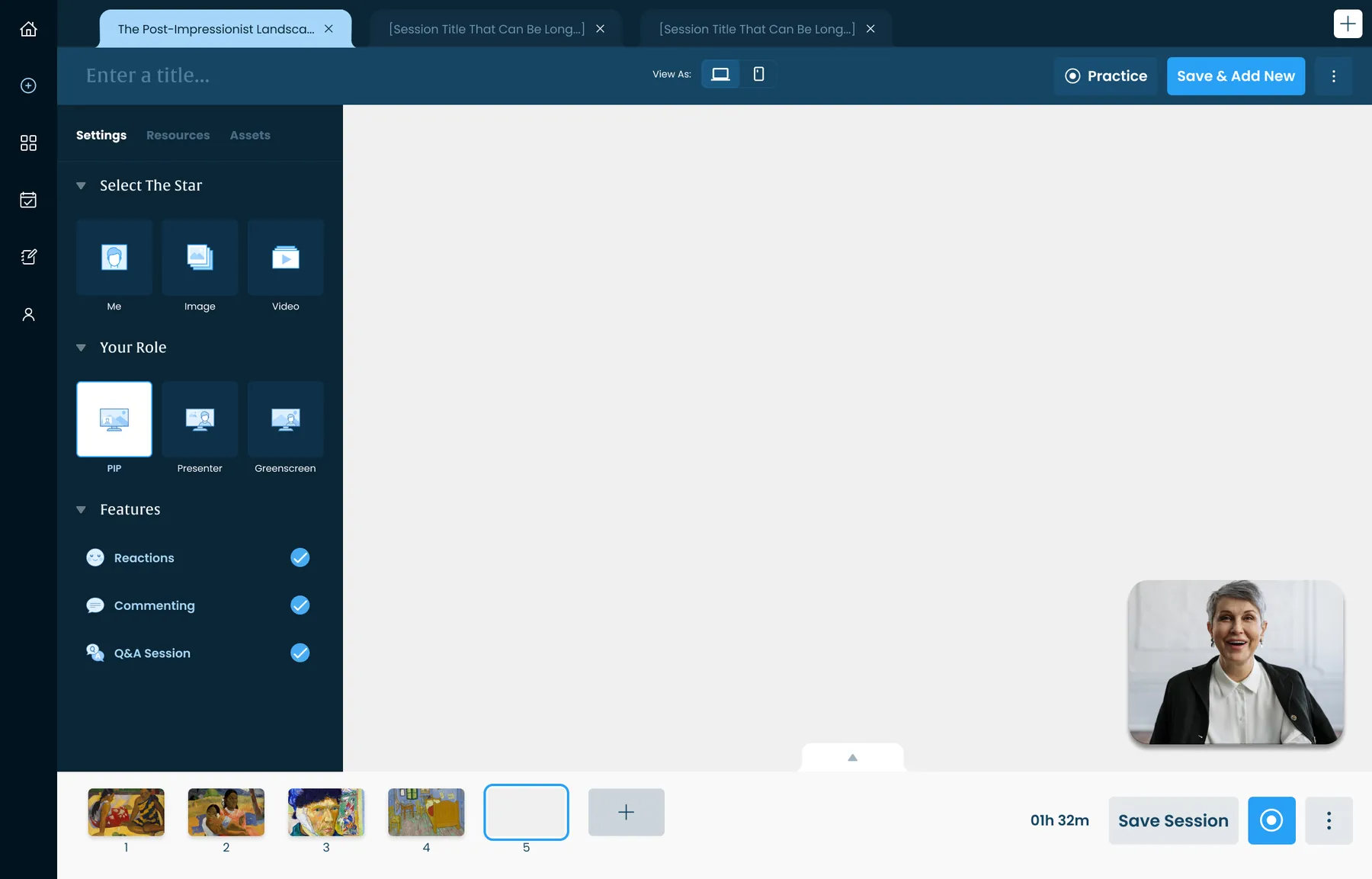This screenshot has height=879, width=1372.
Task: Select slide thumbnail 4 bedroom painting
Action: 426,812
